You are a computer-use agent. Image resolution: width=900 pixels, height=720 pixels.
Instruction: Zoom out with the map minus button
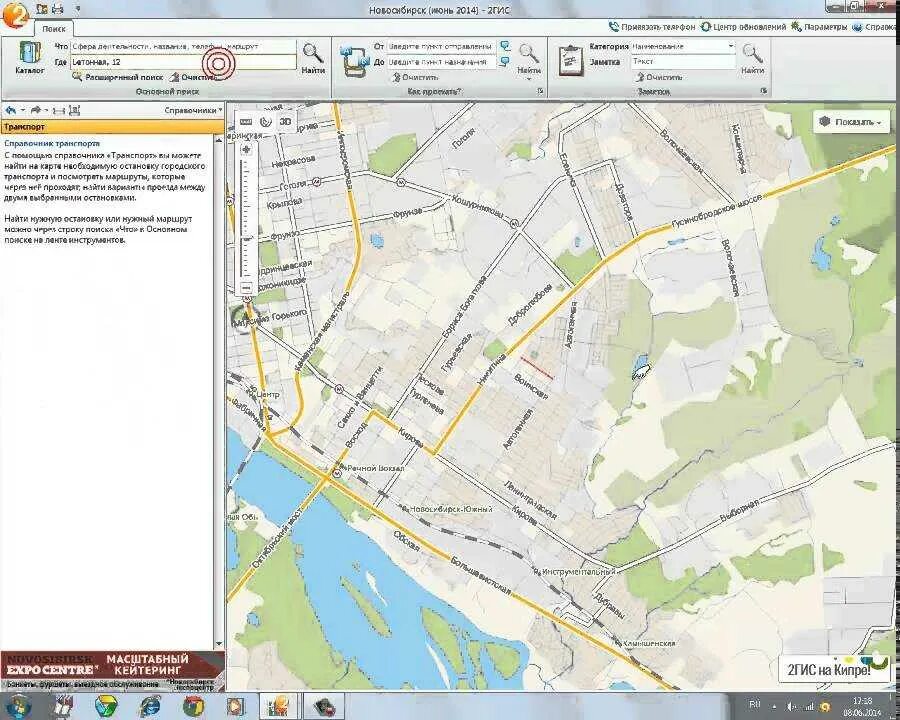pos(247,287)
